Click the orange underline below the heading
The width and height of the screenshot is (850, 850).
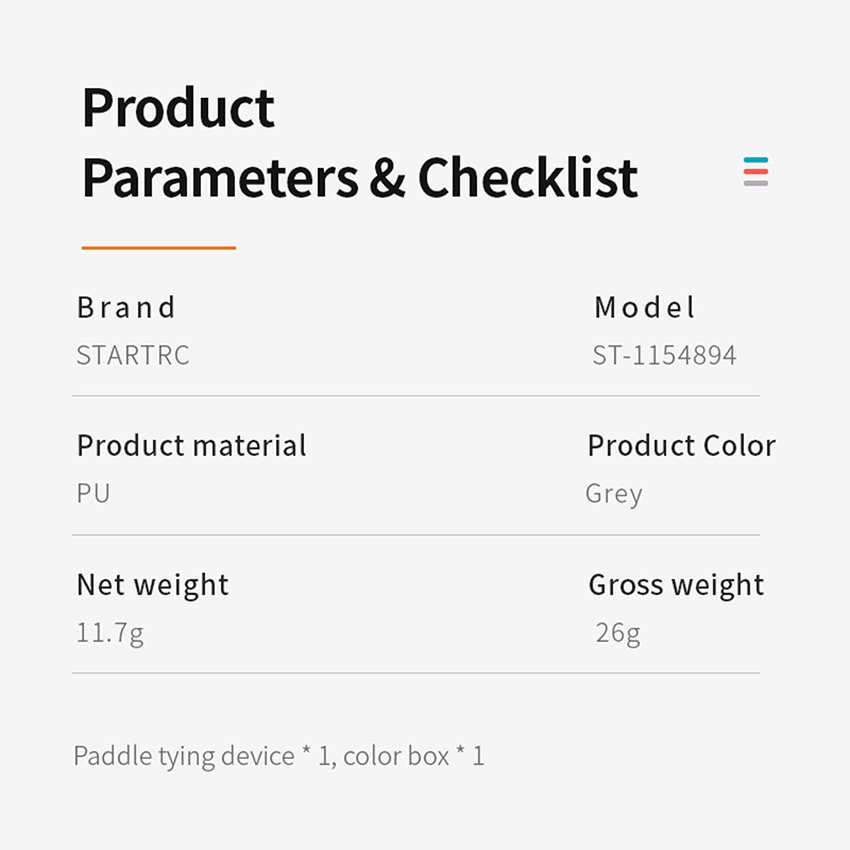pos(159,247)
